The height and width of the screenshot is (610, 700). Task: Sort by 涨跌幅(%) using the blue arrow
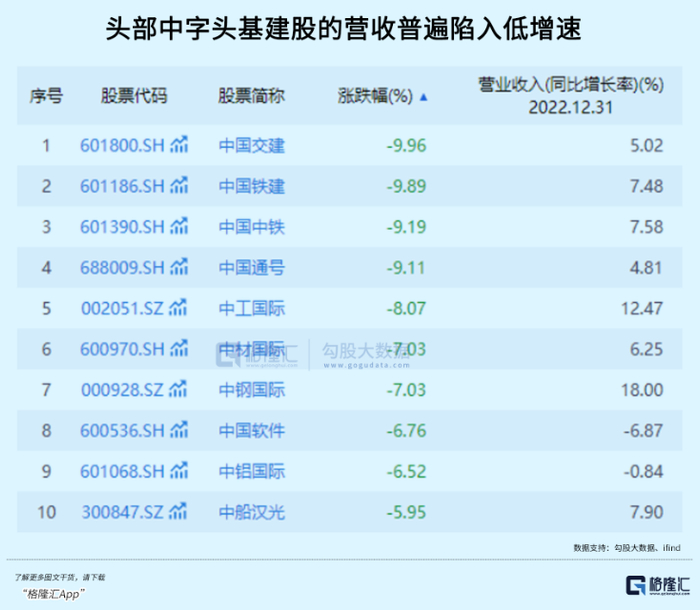[424, 97]
